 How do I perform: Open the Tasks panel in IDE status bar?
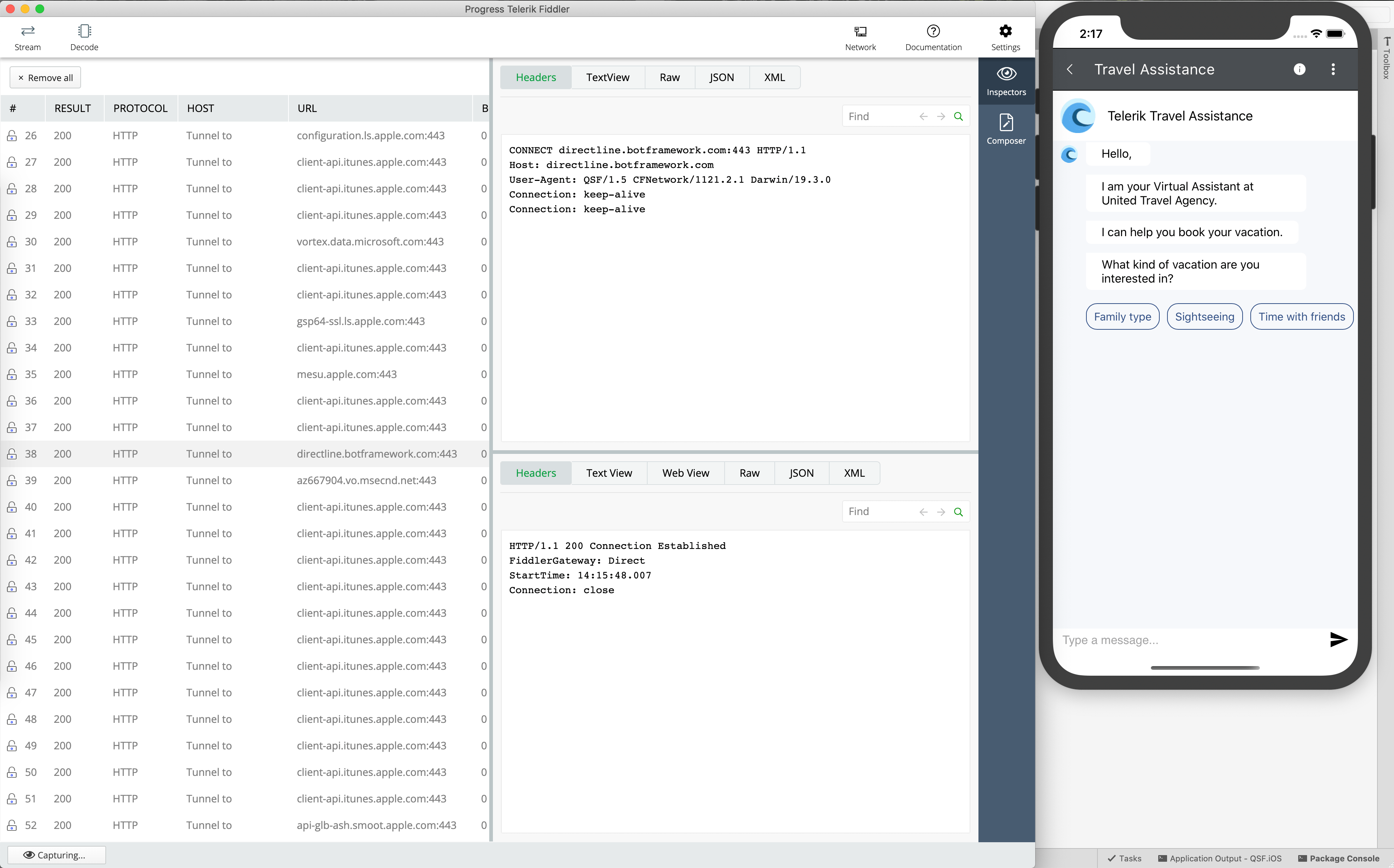1125,858
